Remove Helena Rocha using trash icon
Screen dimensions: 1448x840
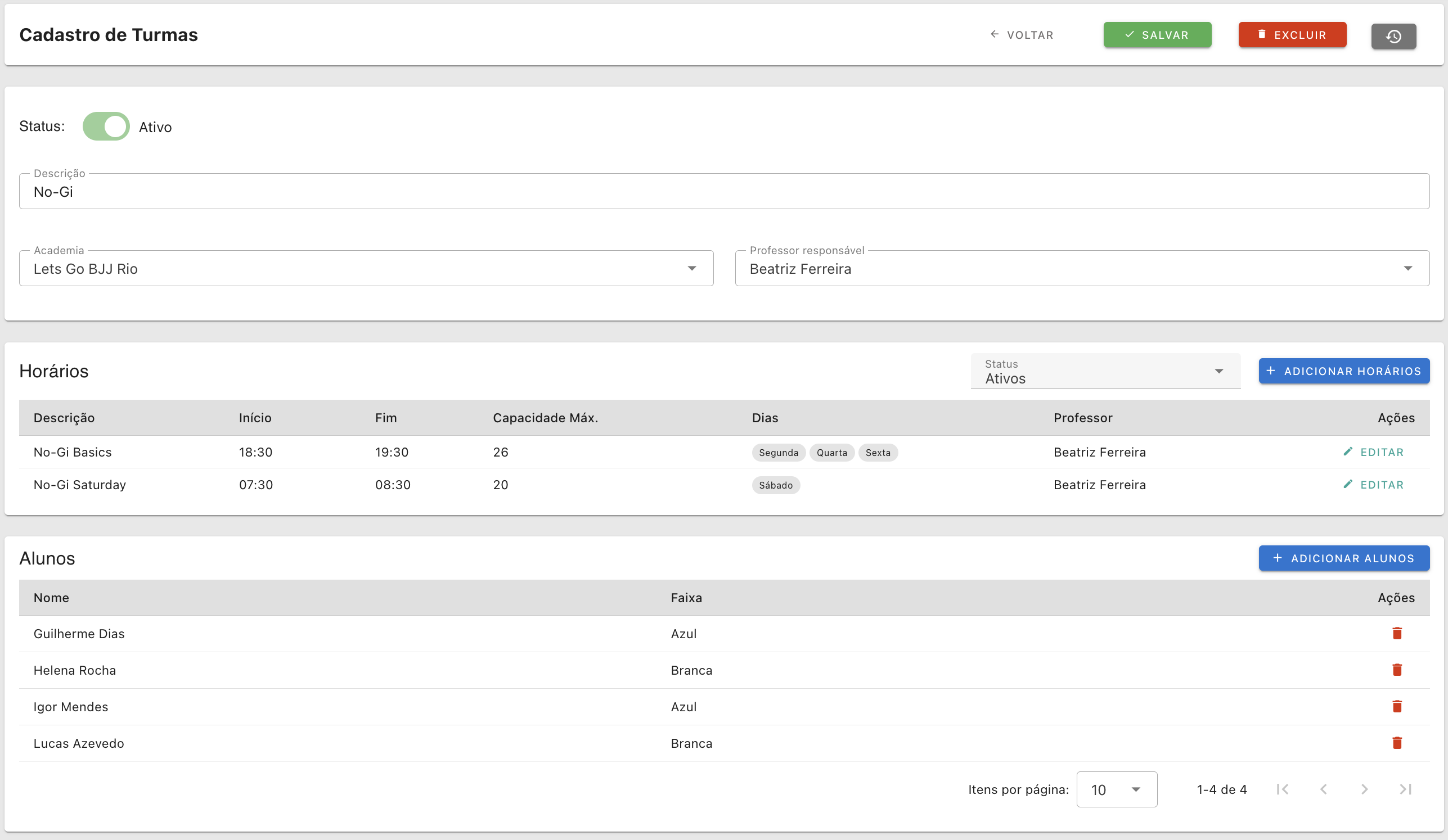pyautogui.click(x=1397, y=670)
